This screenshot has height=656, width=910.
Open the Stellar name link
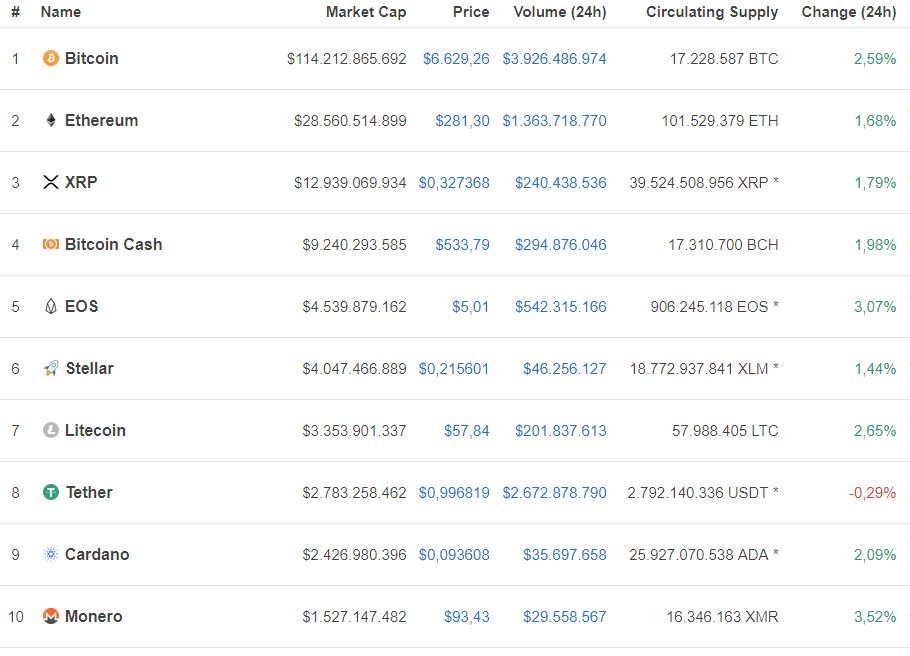pyautogui.click(x=90, y=369)
